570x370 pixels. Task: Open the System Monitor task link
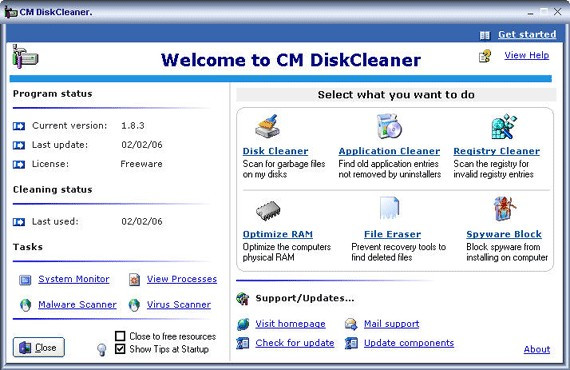[74, 279]
